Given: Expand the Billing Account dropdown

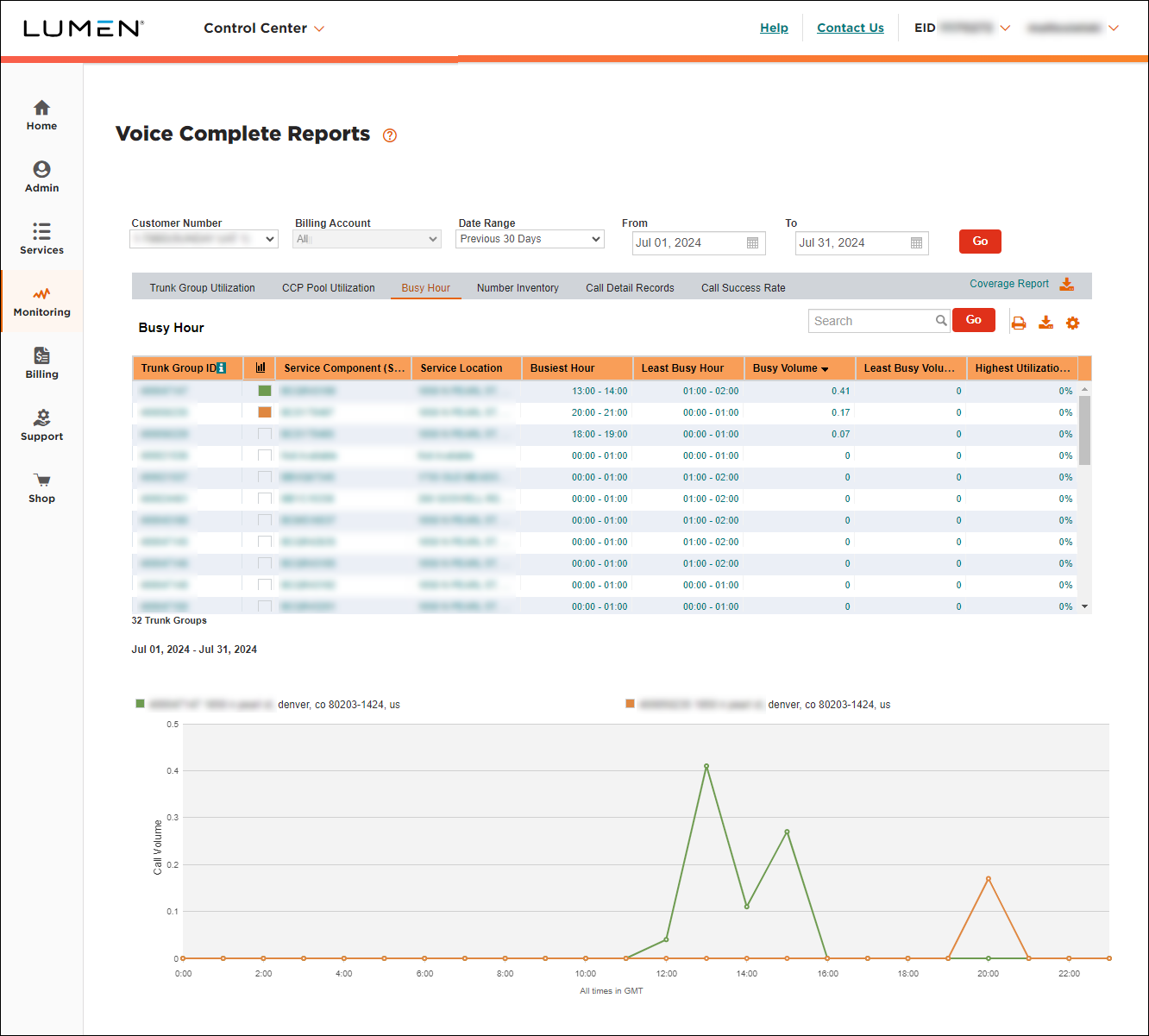Looking at the screenshot, I should click(367, 238).
